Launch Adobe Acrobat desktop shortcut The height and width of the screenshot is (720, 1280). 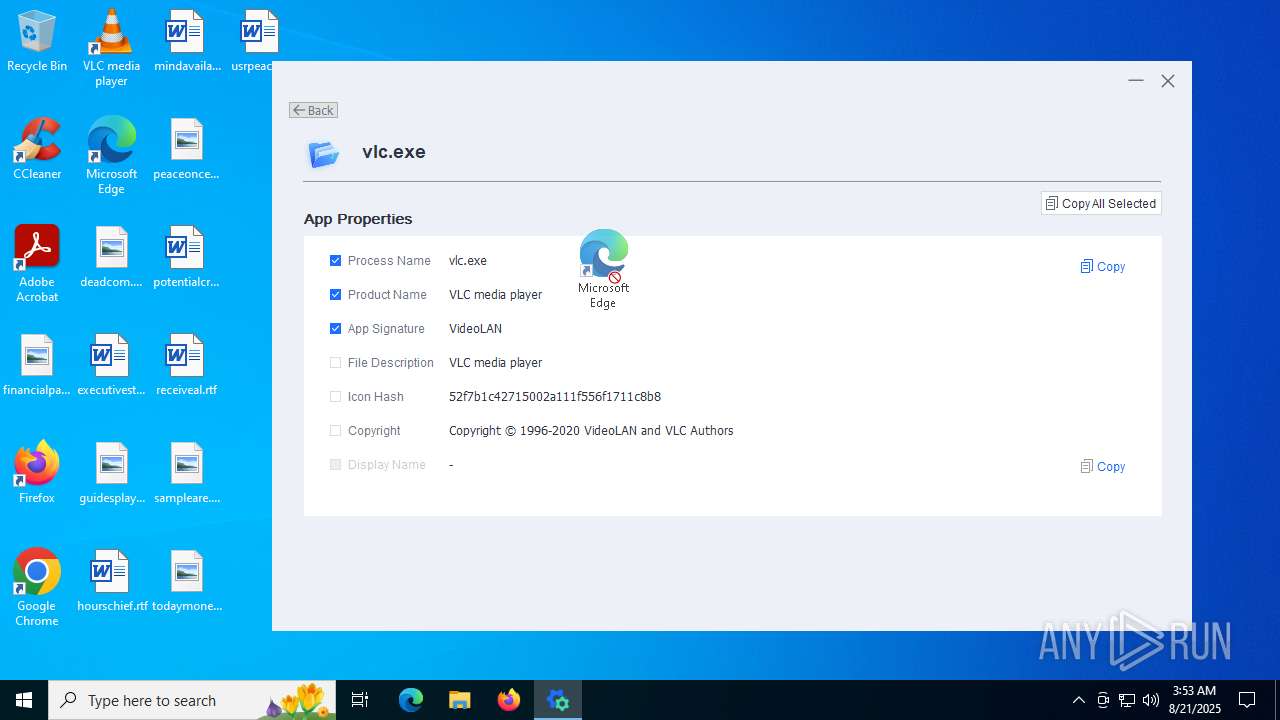click(37, 263)
